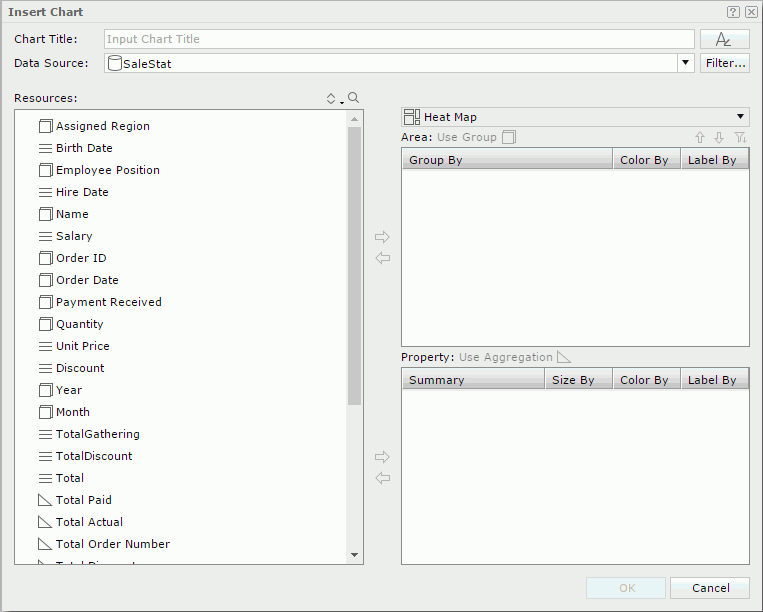
Task: Click the Cancel button
Action: click(709, 588)
